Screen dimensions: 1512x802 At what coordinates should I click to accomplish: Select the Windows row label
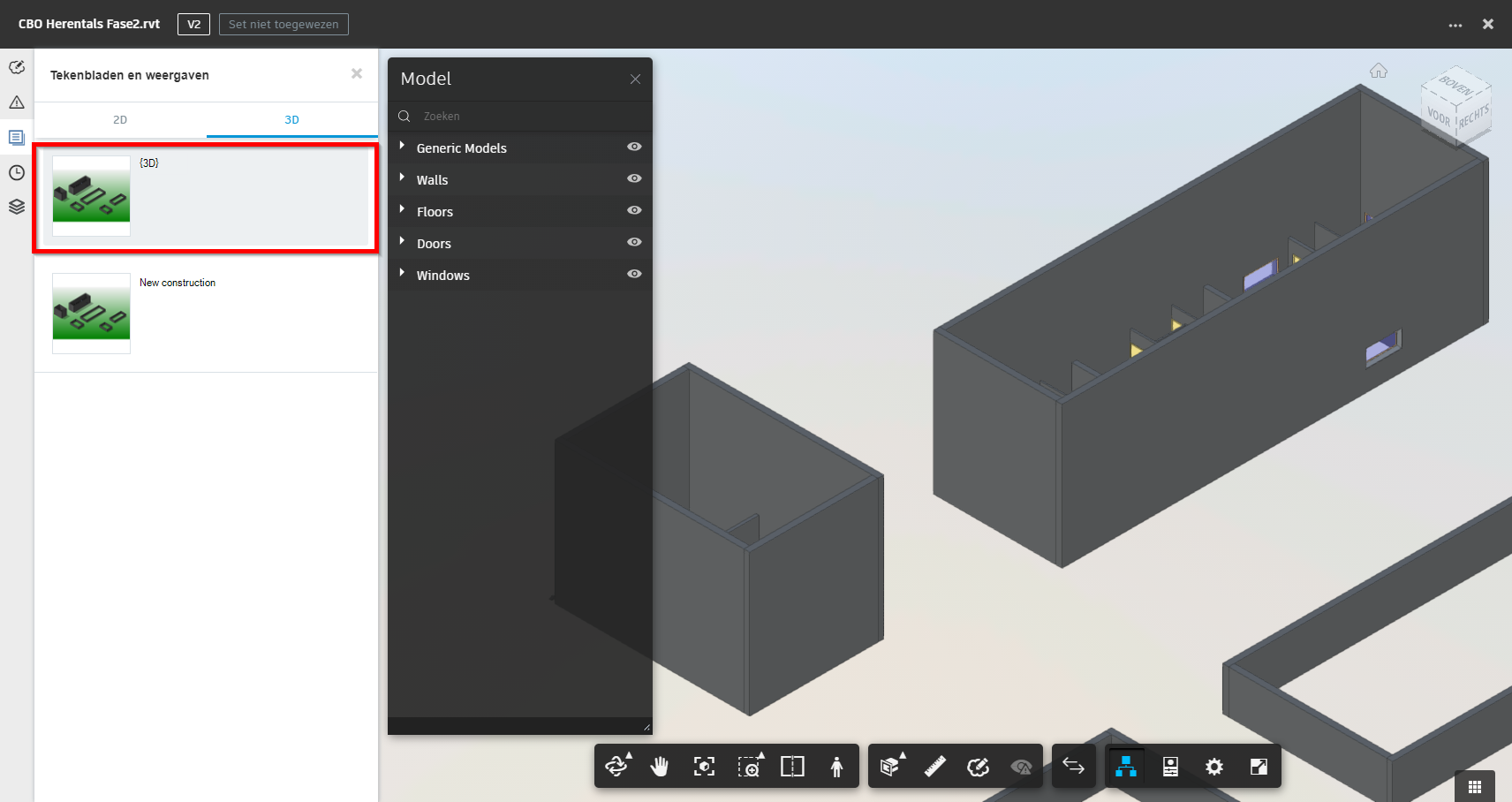[443, 276]
